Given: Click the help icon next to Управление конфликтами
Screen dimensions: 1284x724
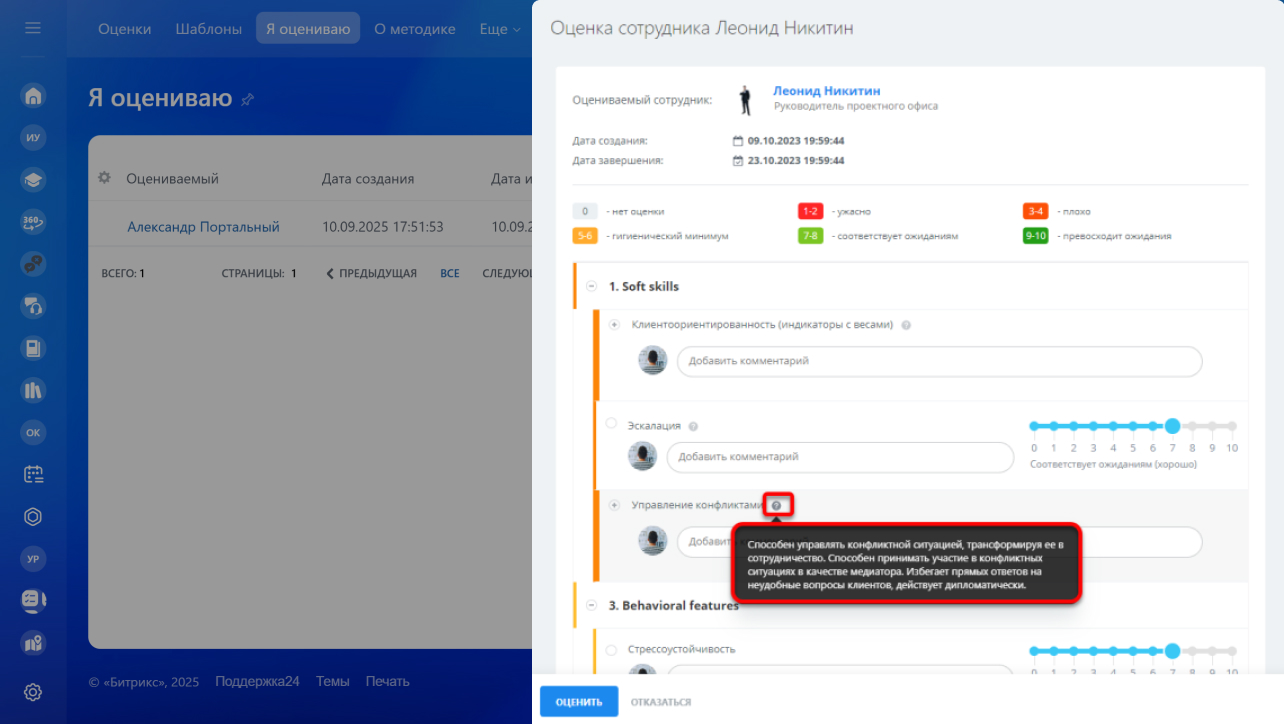Looking at the screenshot, I should (x=777, y=506).
